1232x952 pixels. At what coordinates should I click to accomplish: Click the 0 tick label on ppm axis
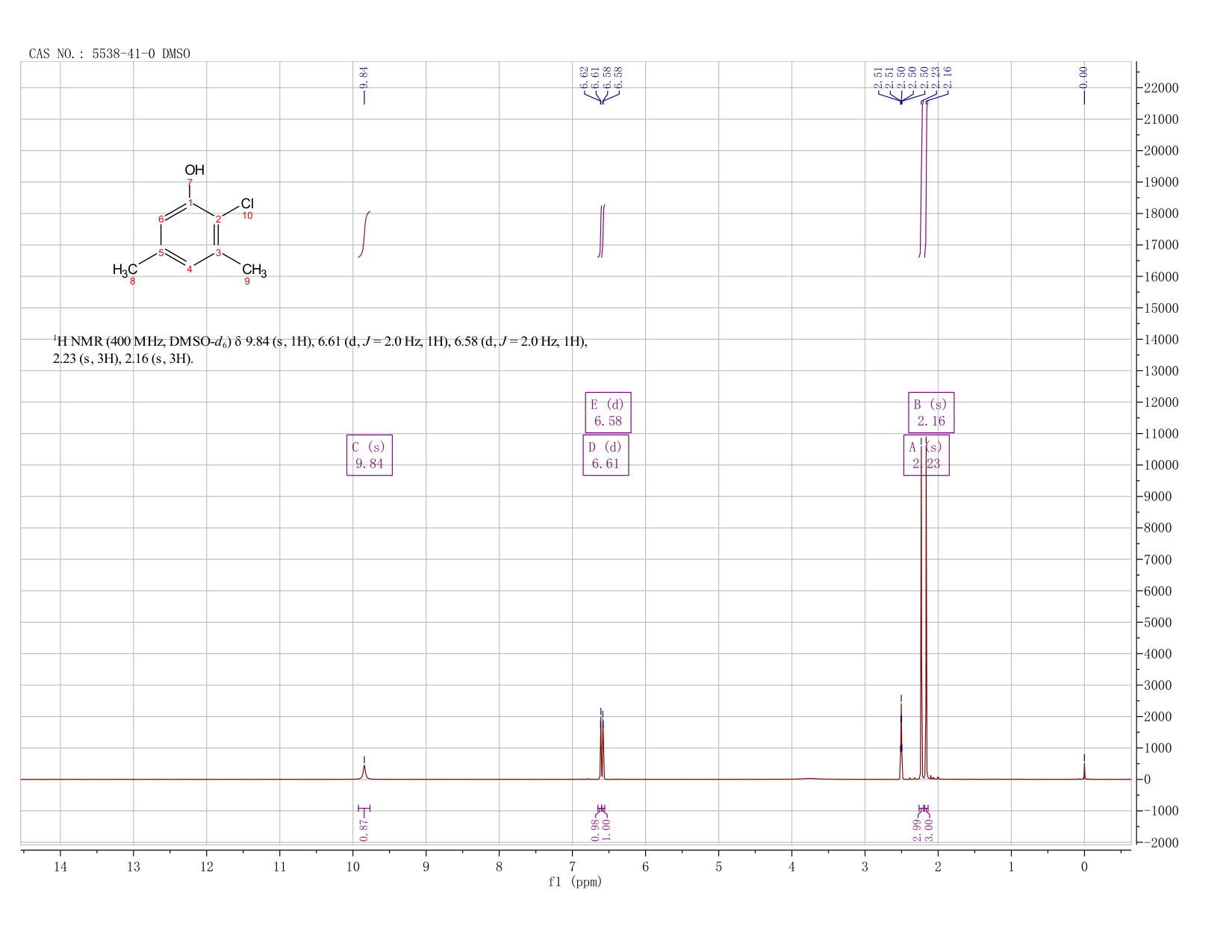(1084, 866)
